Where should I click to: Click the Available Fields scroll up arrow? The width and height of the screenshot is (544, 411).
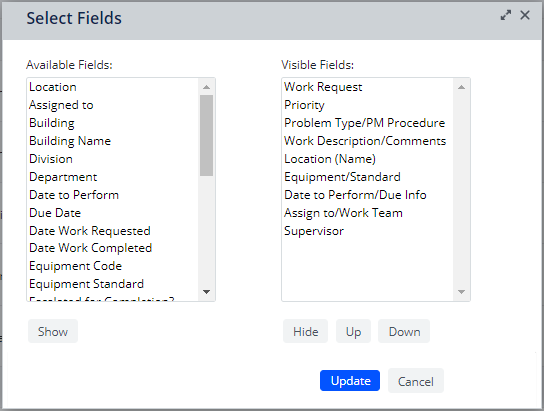tap(206, 87)
